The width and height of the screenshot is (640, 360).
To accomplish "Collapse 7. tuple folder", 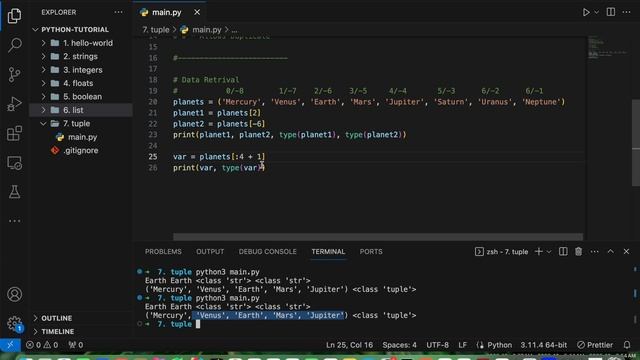I will pos(81,123).
